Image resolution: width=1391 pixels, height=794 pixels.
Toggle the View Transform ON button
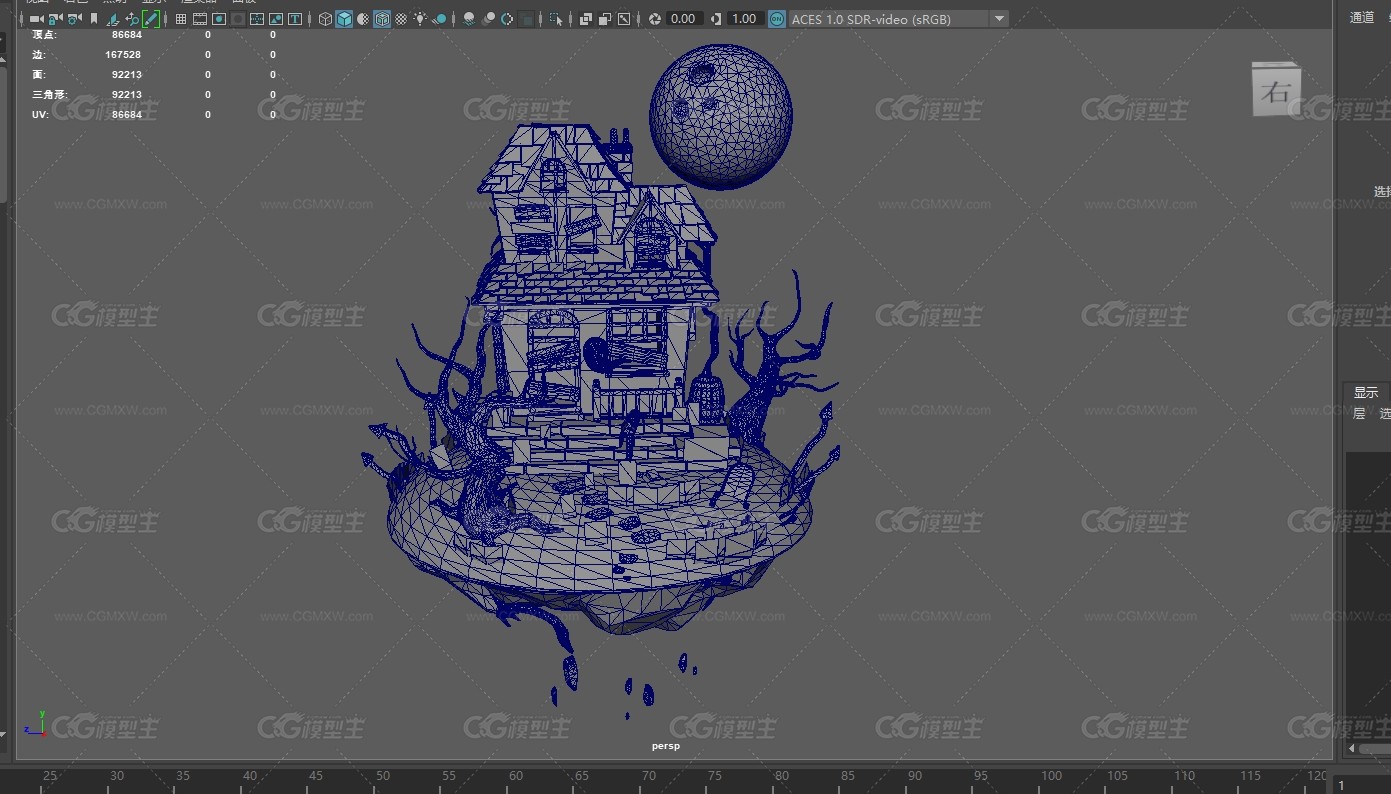pos(777,19)
